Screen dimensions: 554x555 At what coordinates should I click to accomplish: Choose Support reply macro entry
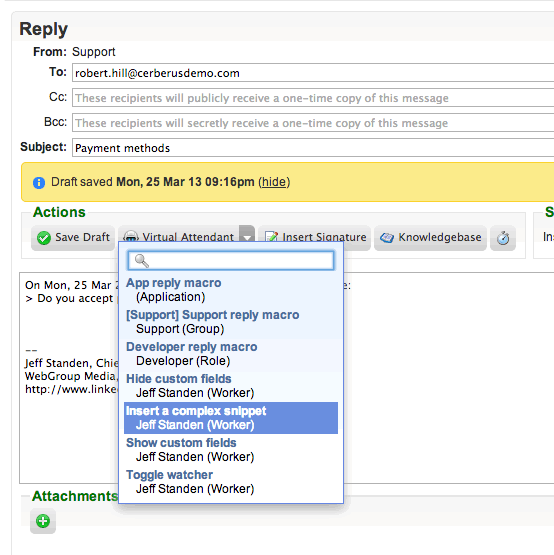(231, 322)
